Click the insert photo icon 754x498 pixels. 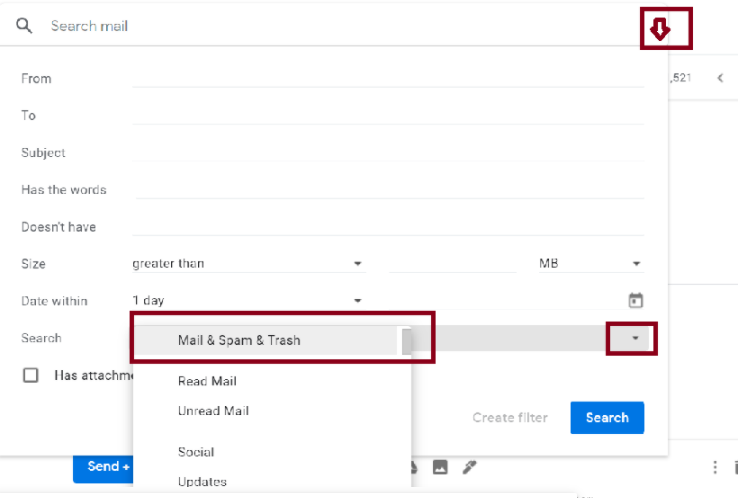click(440, 467)
